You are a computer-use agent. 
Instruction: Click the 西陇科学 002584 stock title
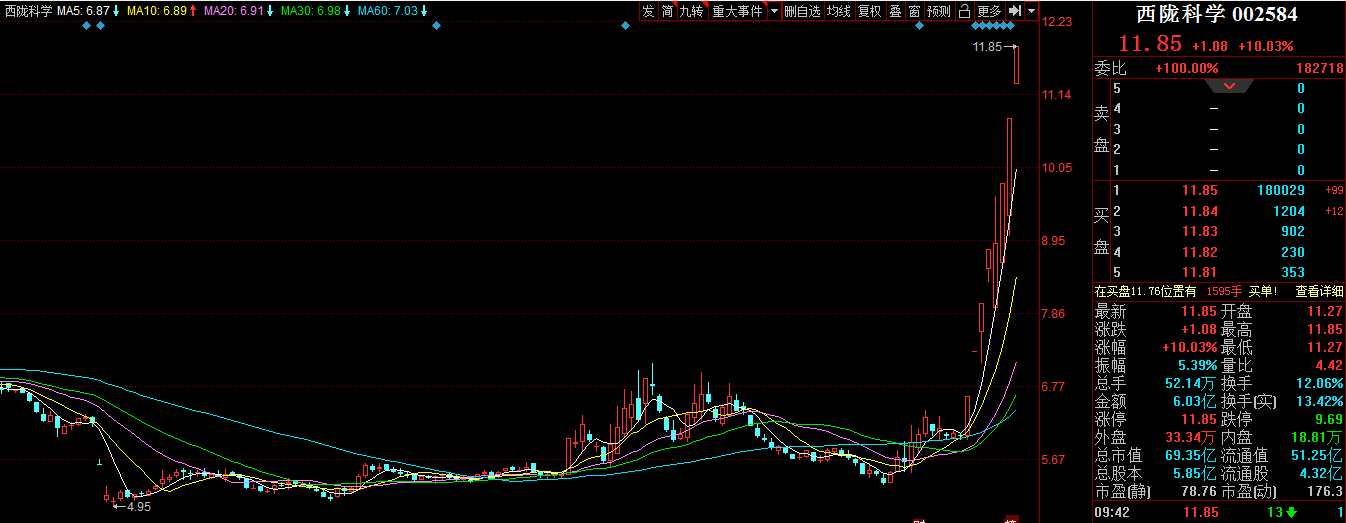point(1217,14)
